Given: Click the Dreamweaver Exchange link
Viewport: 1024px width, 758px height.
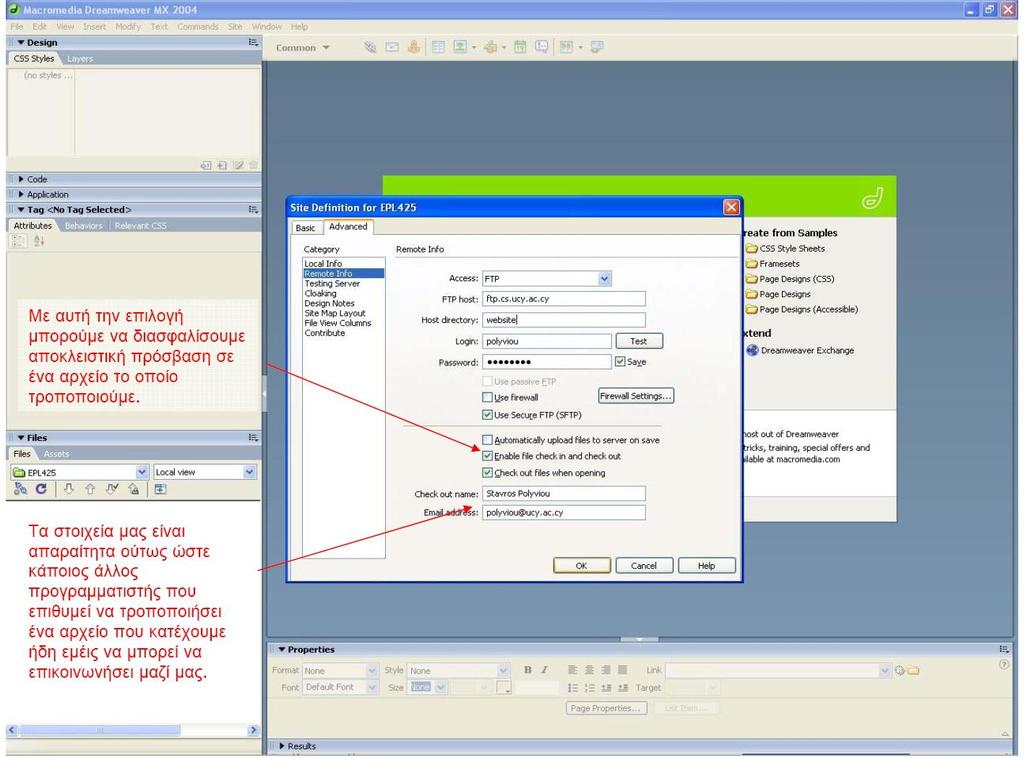Looking at the screenshot, I should 807,351.
